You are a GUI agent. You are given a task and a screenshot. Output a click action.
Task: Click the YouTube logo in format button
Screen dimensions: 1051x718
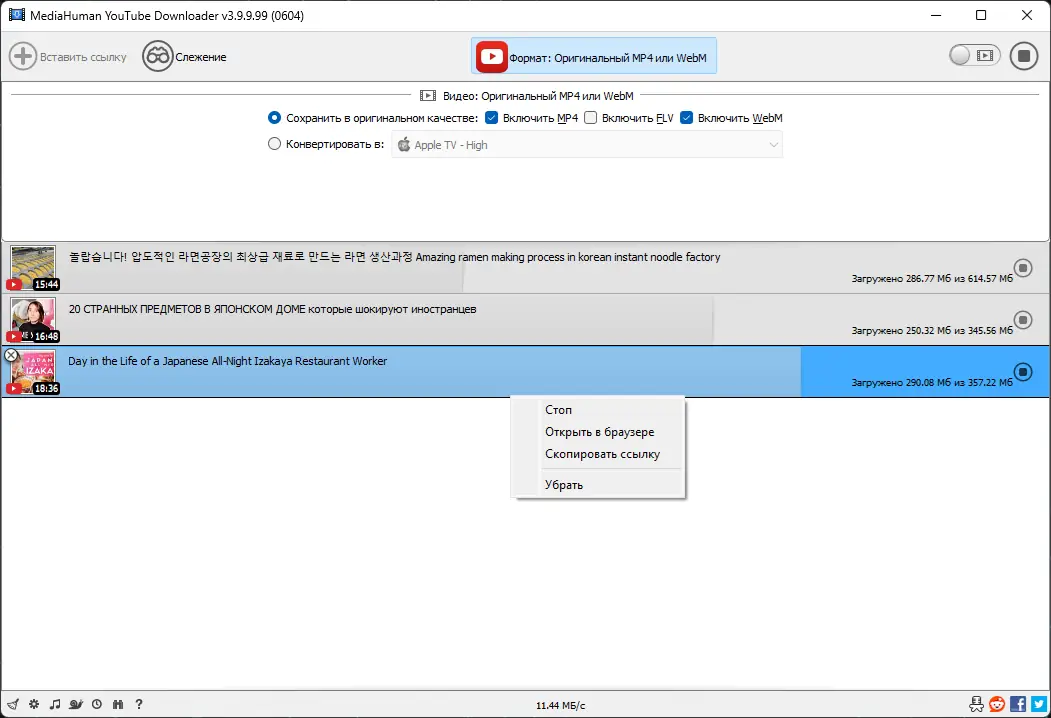tap(491, 57)
